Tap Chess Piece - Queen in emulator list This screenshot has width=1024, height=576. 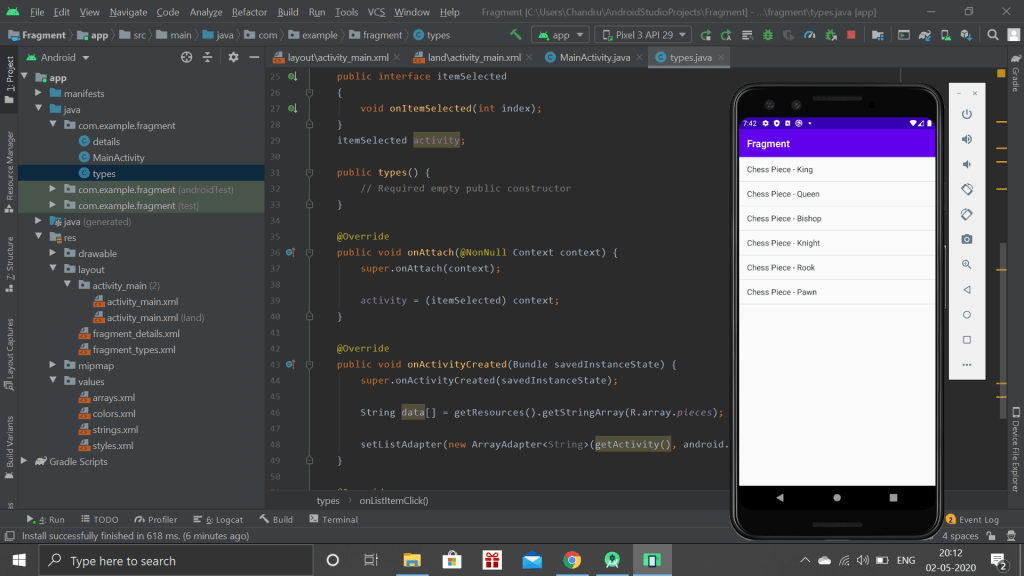(783, 194)
